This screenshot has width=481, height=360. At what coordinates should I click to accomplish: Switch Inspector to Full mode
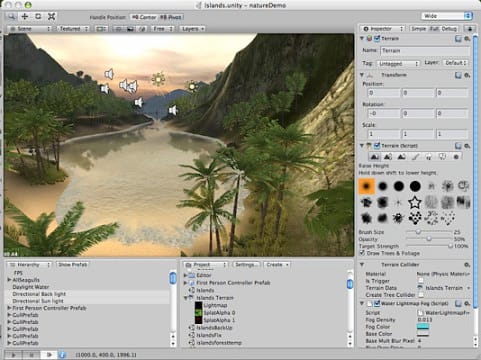(x=434, y=29)
